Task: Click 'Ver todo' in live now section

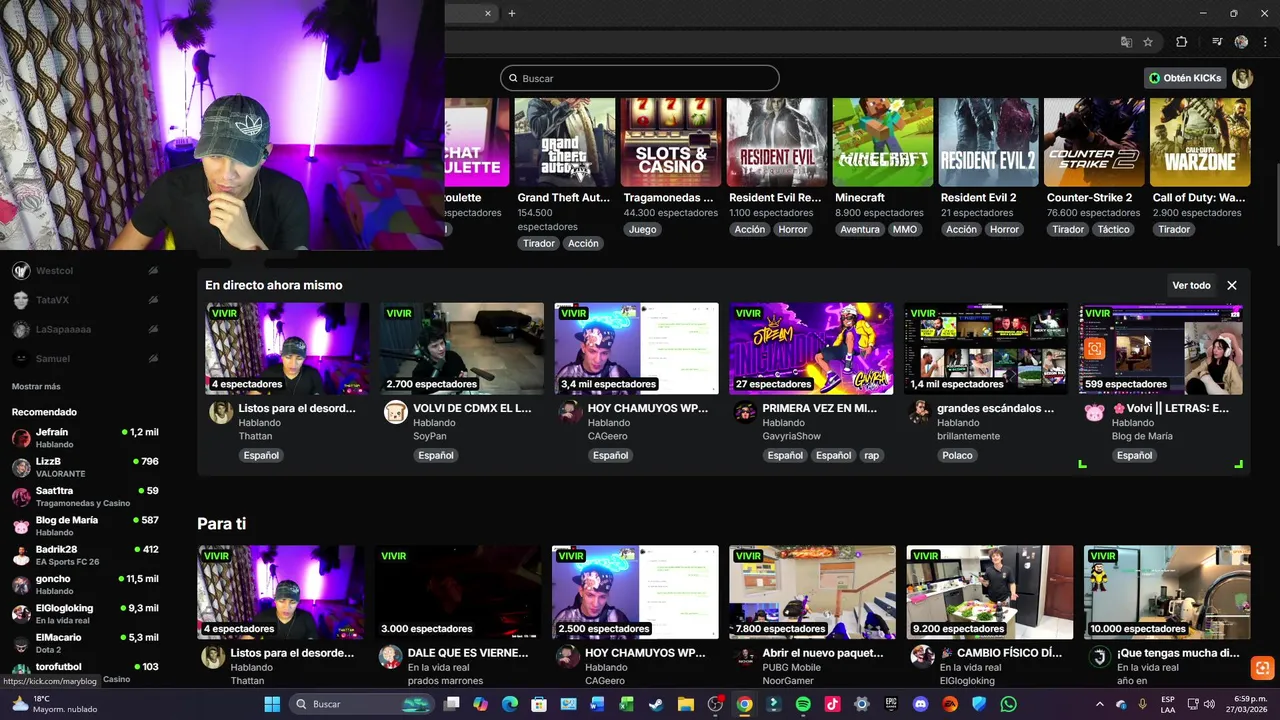Action: coord(1191,285)
